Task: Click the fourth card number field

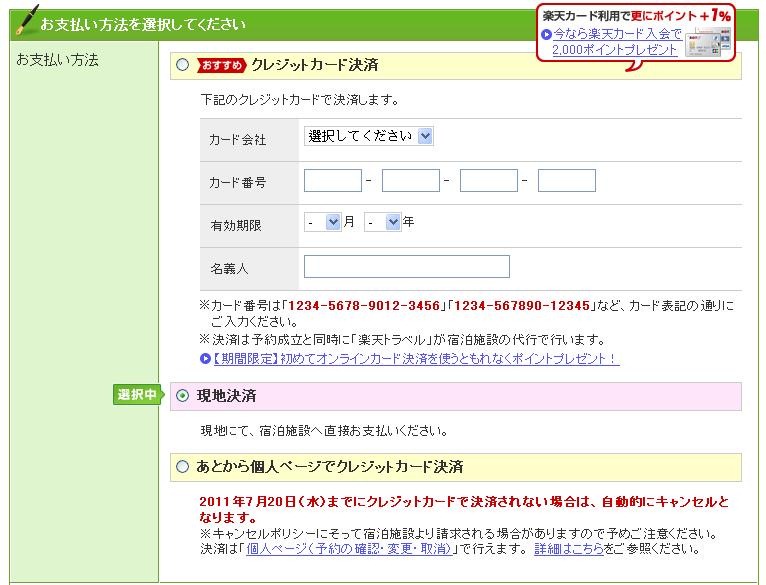Action: (567, 180)
